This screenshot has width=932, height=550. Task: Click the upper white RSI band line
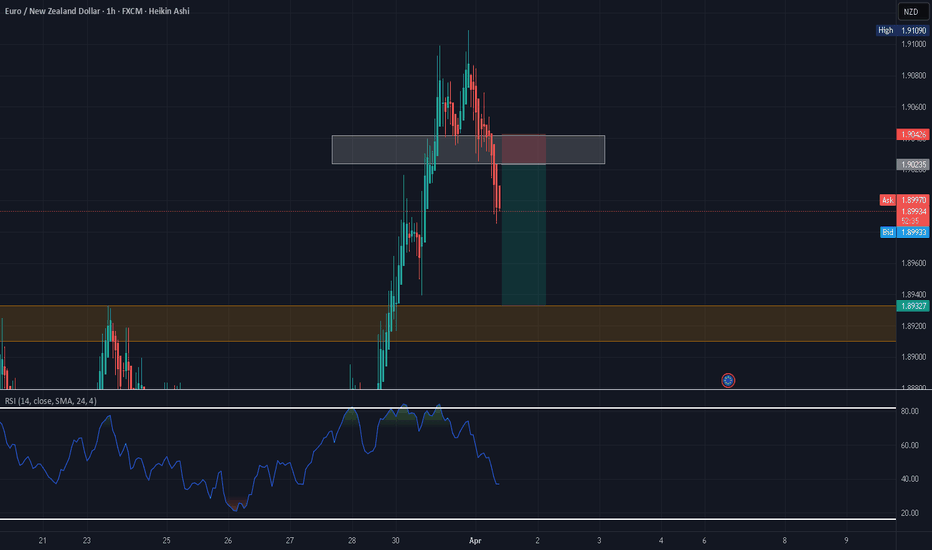[x=448, y=408]
